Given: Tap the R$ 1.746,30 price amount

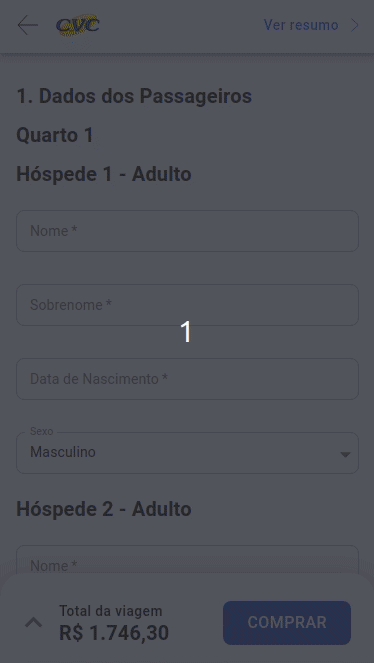Looking at the screenshot, I should coord(114,633).
